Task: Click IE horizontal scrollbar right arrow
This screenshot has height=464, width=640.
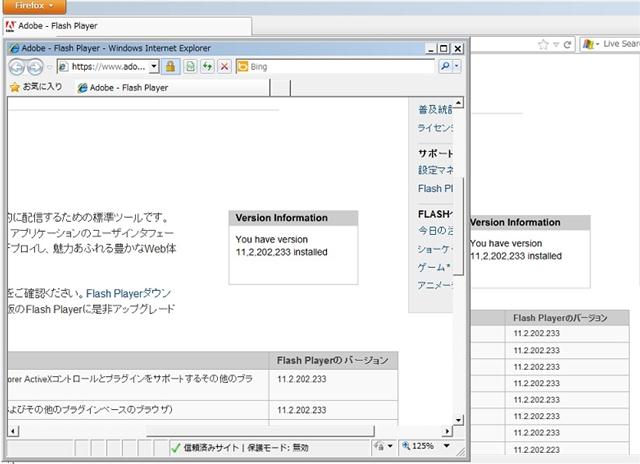Action: (448, 431)
